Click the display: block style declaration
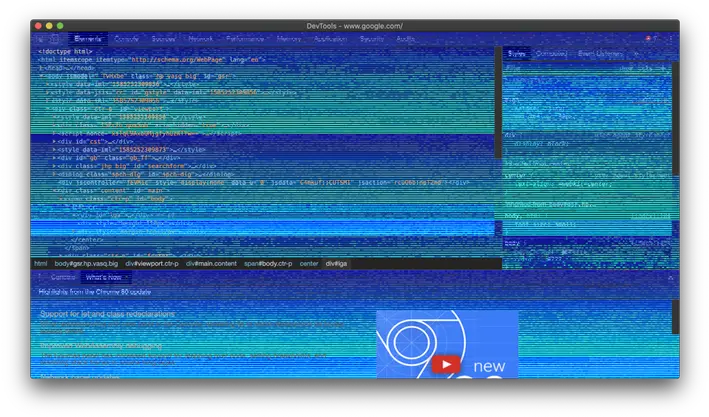Screen dimensions: 709x417 [x=541, y=143]
